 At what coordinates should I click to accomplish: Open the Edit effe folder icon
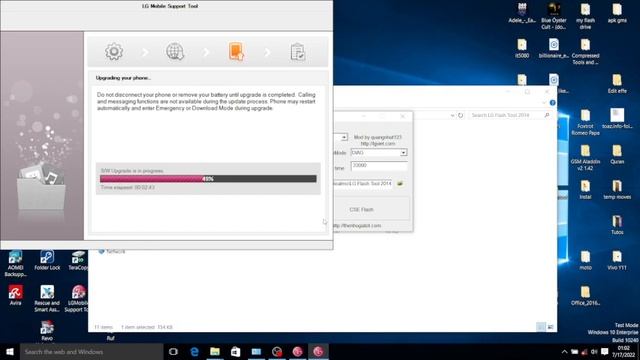click(617, 84)
